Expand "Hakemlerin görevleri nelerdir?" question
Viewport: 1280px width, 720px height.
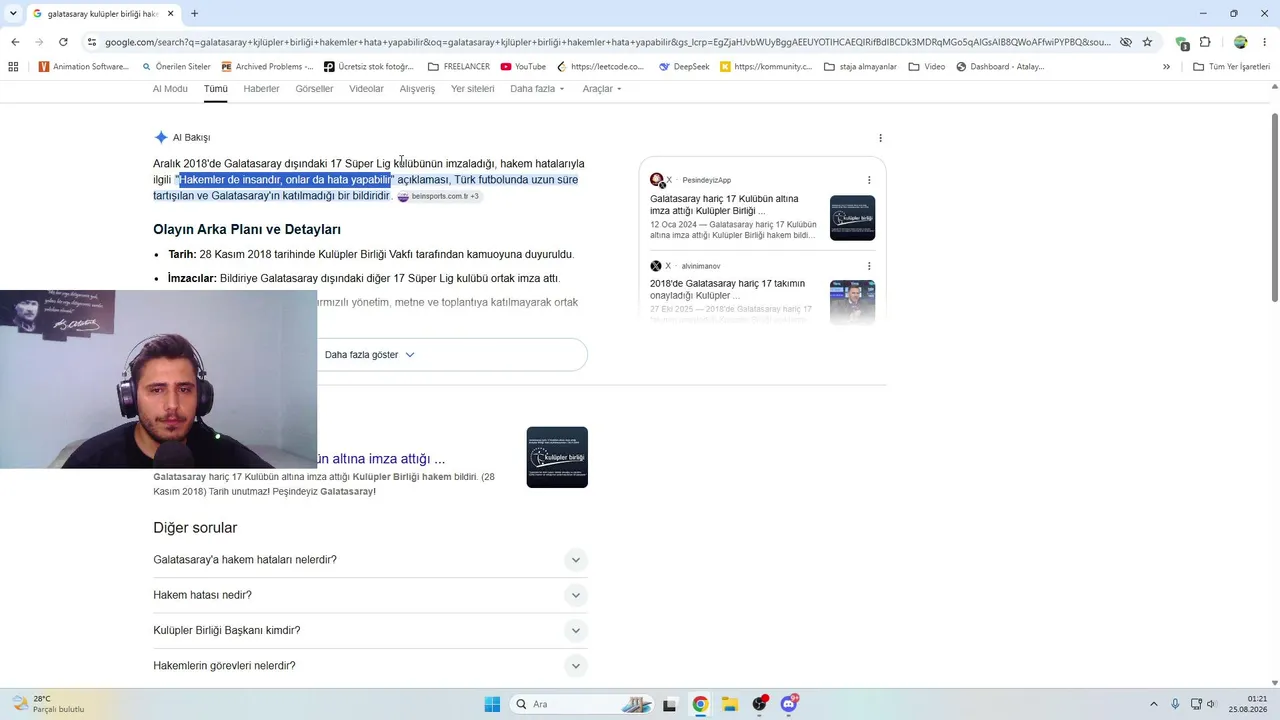coord(370,666)
